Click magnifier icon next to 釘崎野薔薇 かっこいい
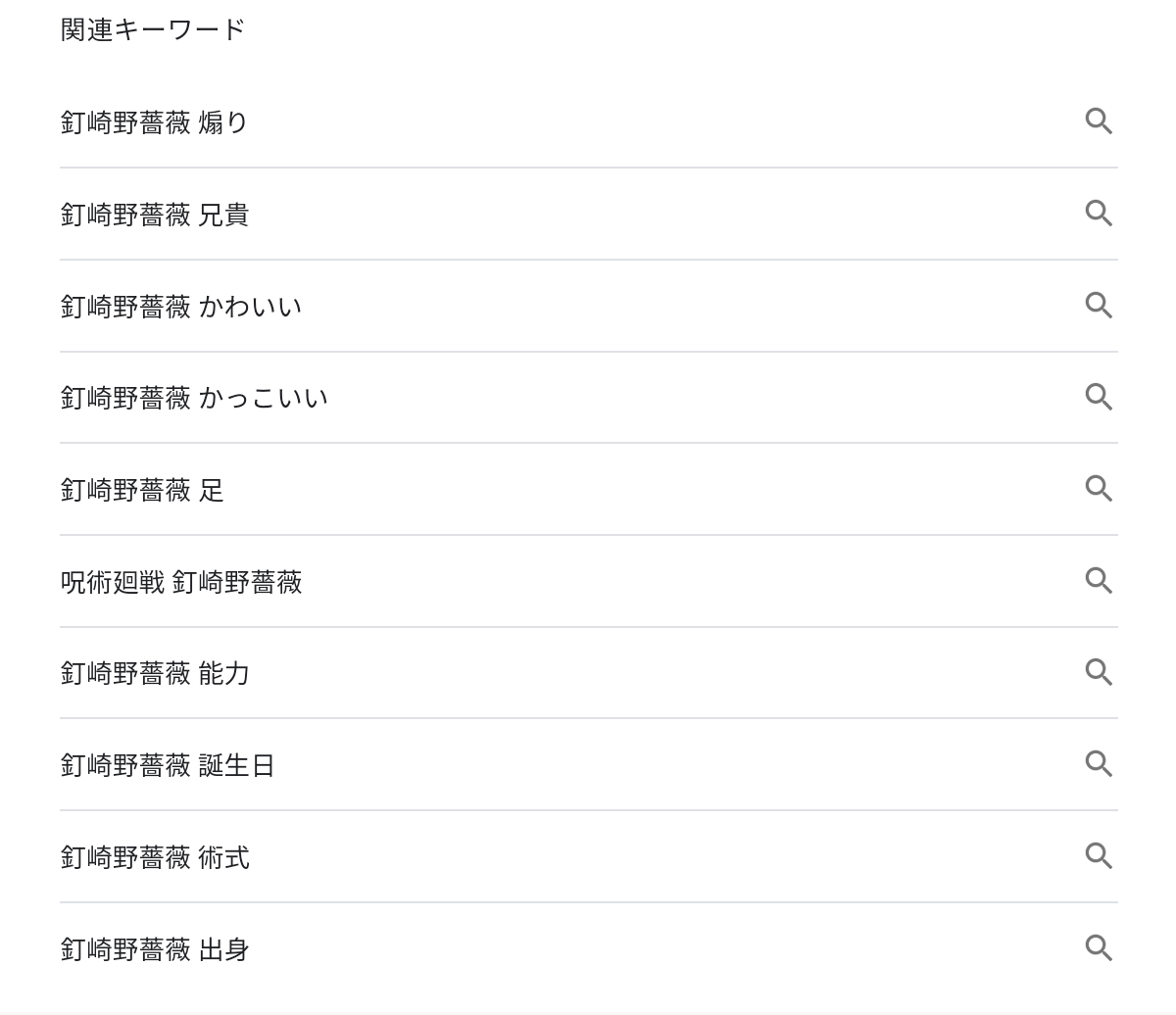1176x1015 pixels. 1099,397
